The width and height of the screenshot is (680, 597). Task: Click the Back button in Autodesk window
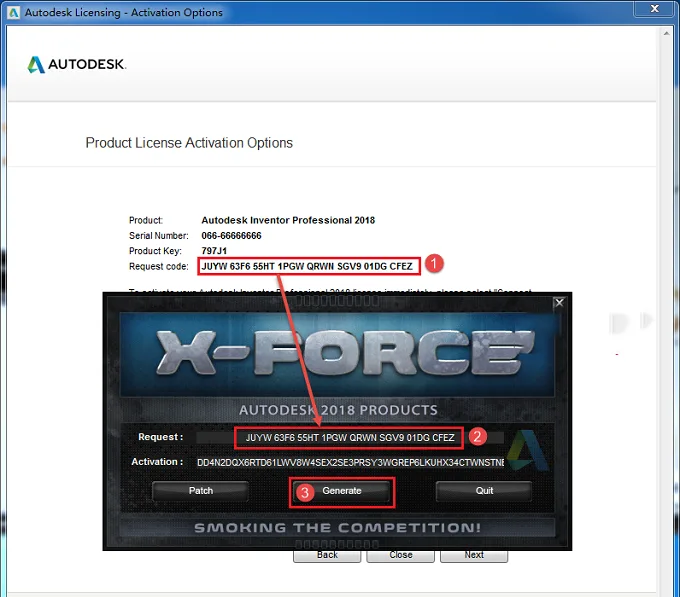coord(327,555)
